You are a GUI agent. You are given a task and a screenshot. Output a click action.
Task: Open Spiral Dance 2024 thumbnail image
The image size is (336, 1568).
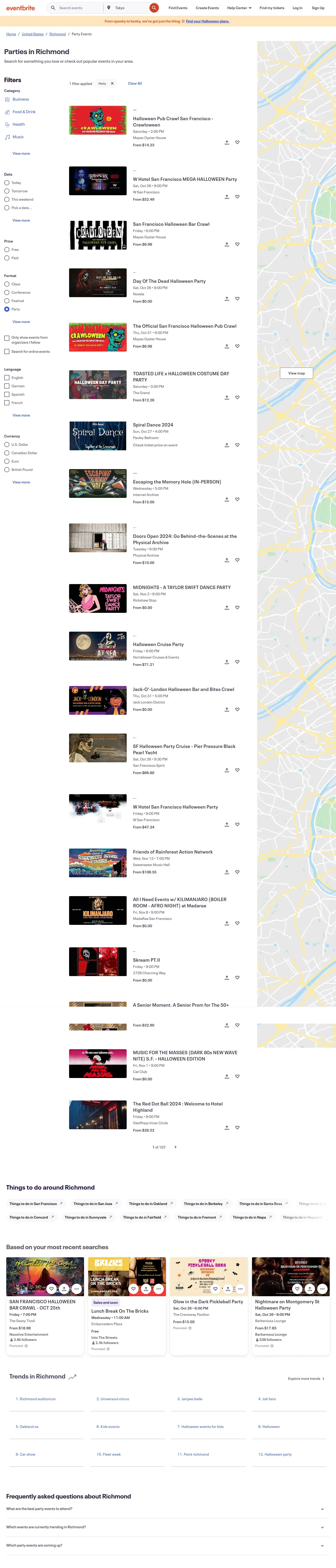tap(98, 436)
